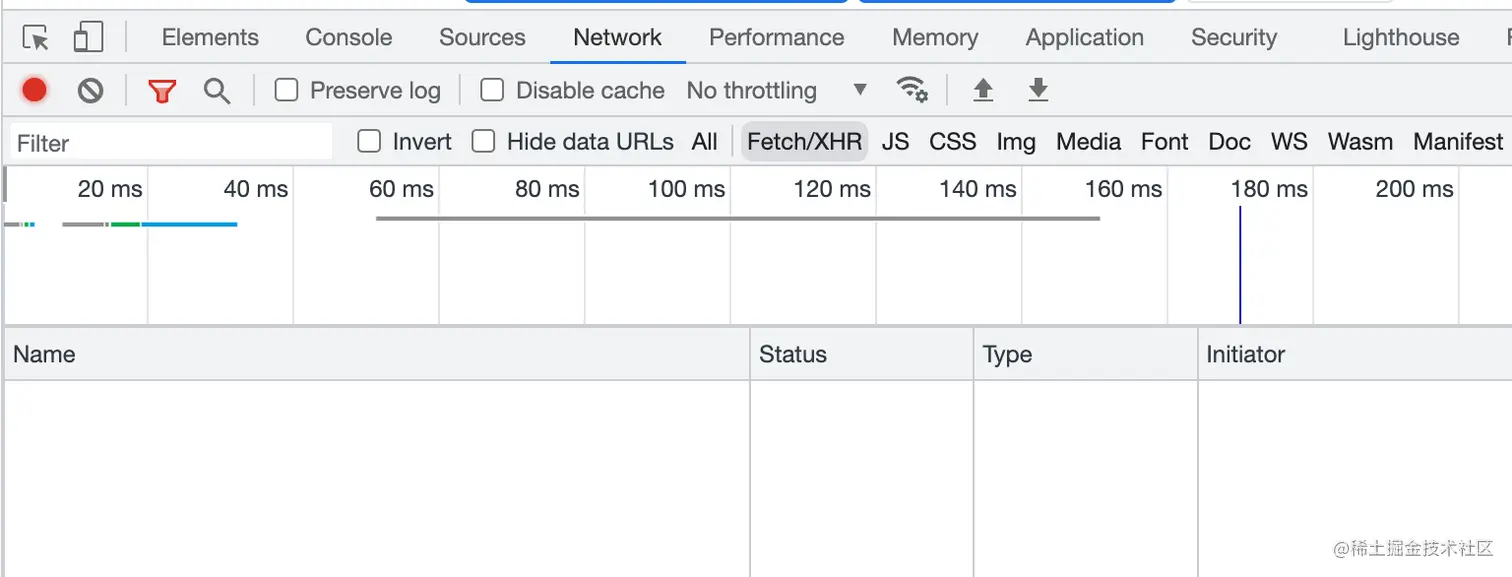Select the Fetch/XHR filter type
1512x577 pixels.
point(804,142)
